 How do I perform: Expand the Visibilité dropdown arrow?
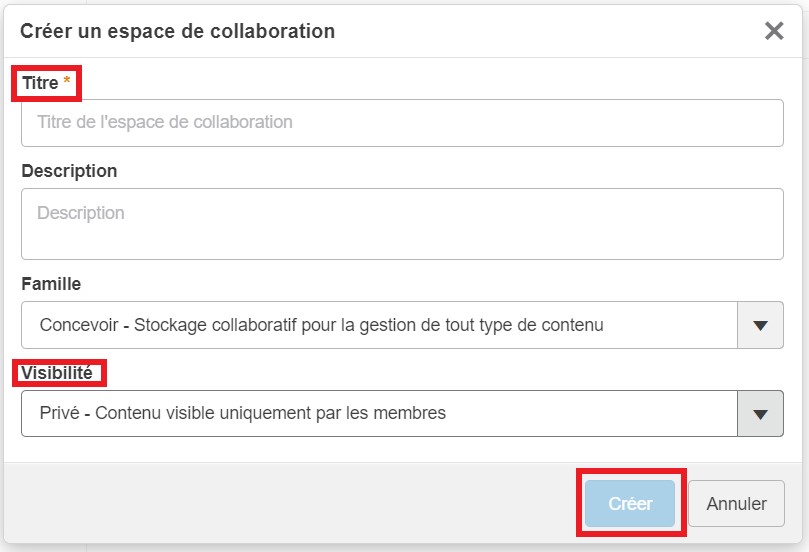(760, 413)
